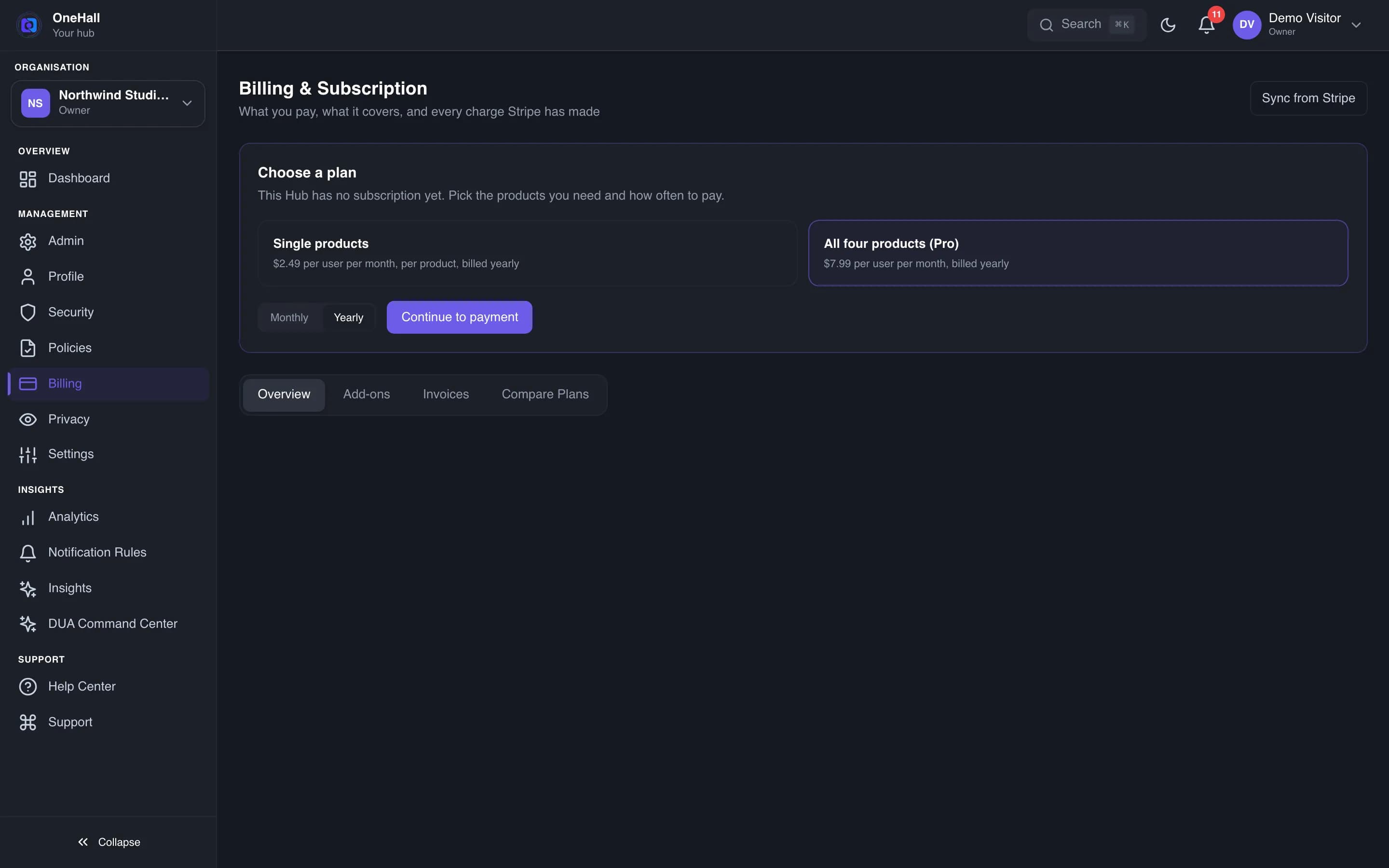Click the Admin gear icon

[x=27, y=242]
